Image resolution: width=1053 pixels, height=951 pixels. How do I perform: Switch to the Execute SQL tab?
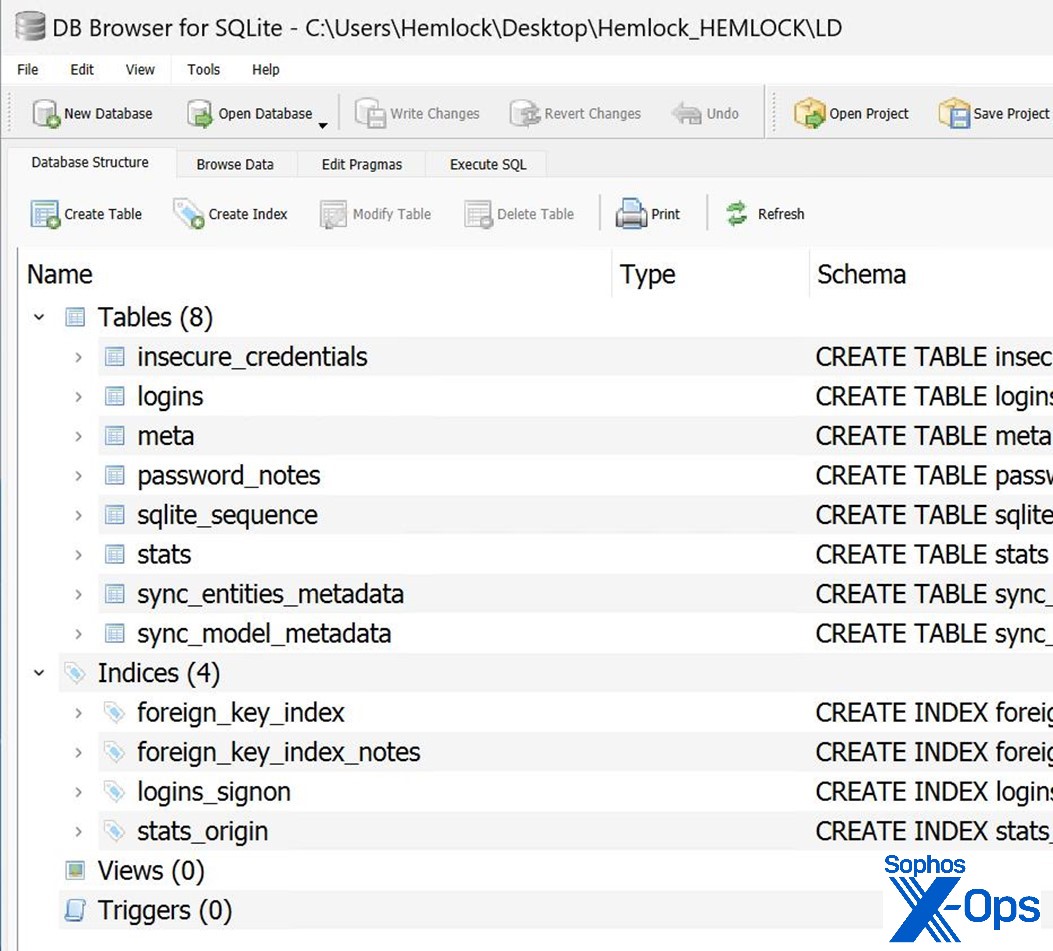[x=488, y=165]
